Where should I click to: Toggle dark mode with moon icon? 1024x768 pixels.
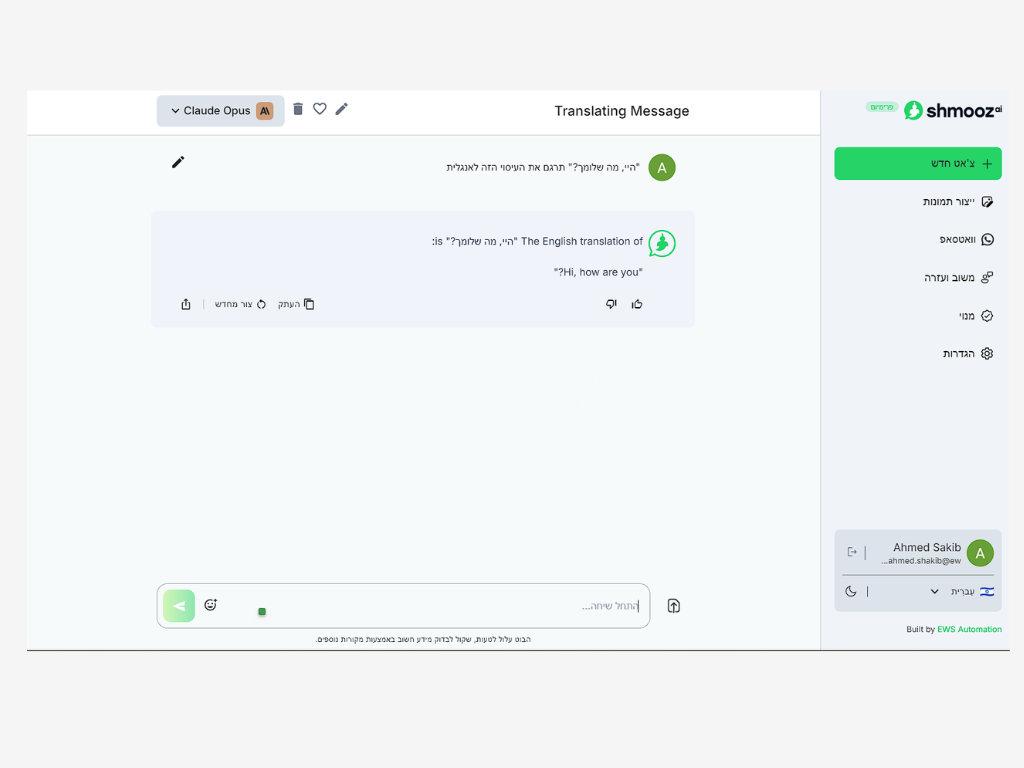tap(850, 592)
